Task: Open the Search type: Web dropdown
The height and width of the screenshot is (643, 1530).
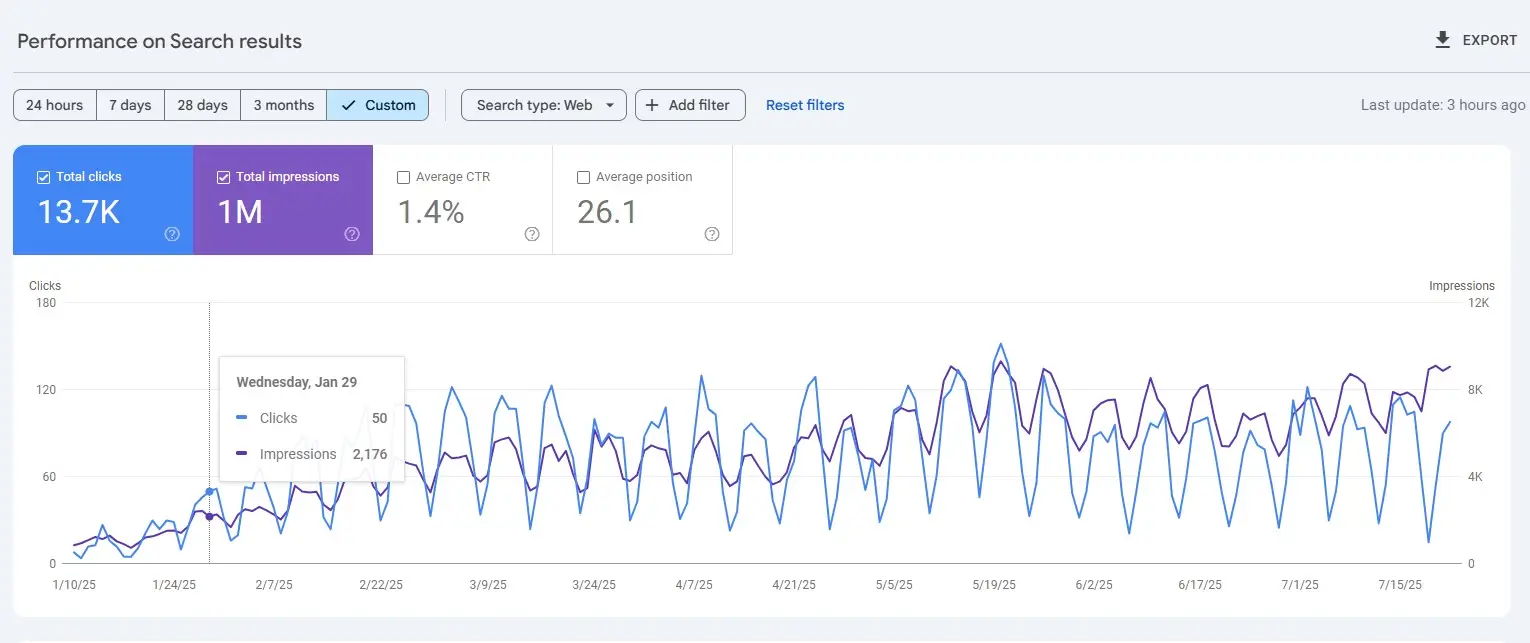Action: point(543,104)
